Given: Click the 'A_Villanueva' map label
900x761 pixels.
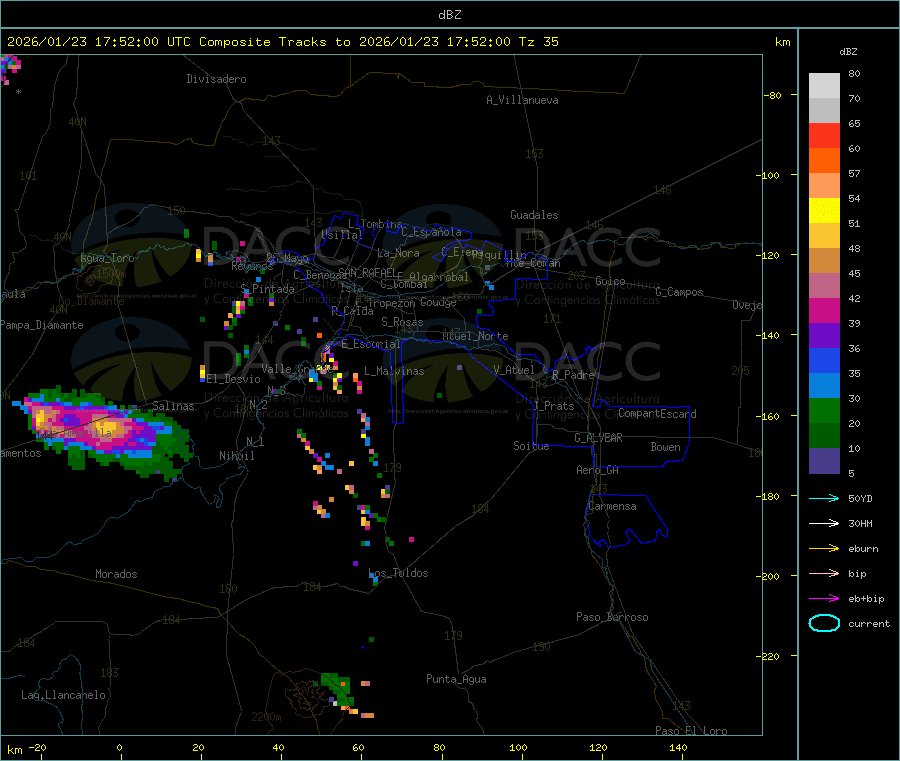Looking at the screenshot, I should pyautogui.click(x=522, y=100).
